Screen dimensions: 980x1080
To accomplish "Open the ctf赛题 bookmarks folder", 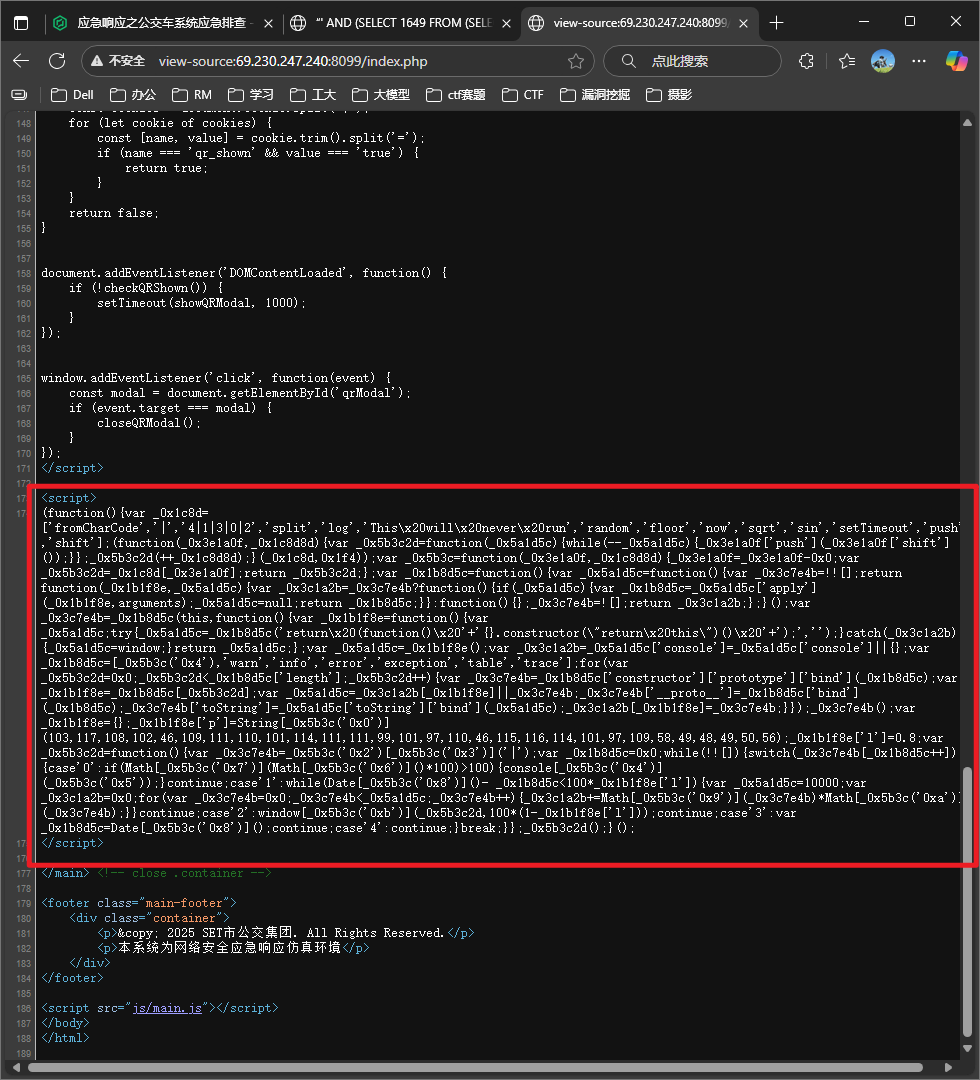I will click(x=456, y=94).
